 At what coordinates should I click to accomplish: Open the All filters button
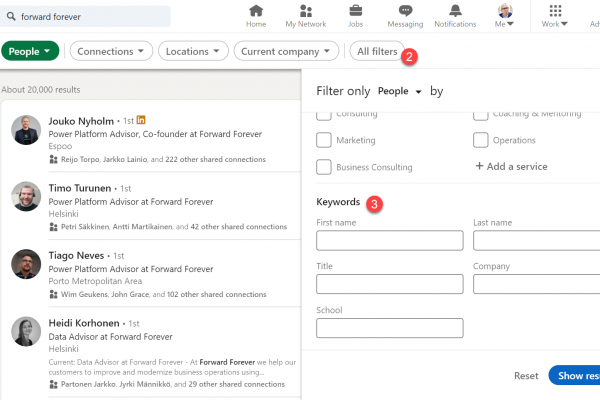[x=377, y=51]
